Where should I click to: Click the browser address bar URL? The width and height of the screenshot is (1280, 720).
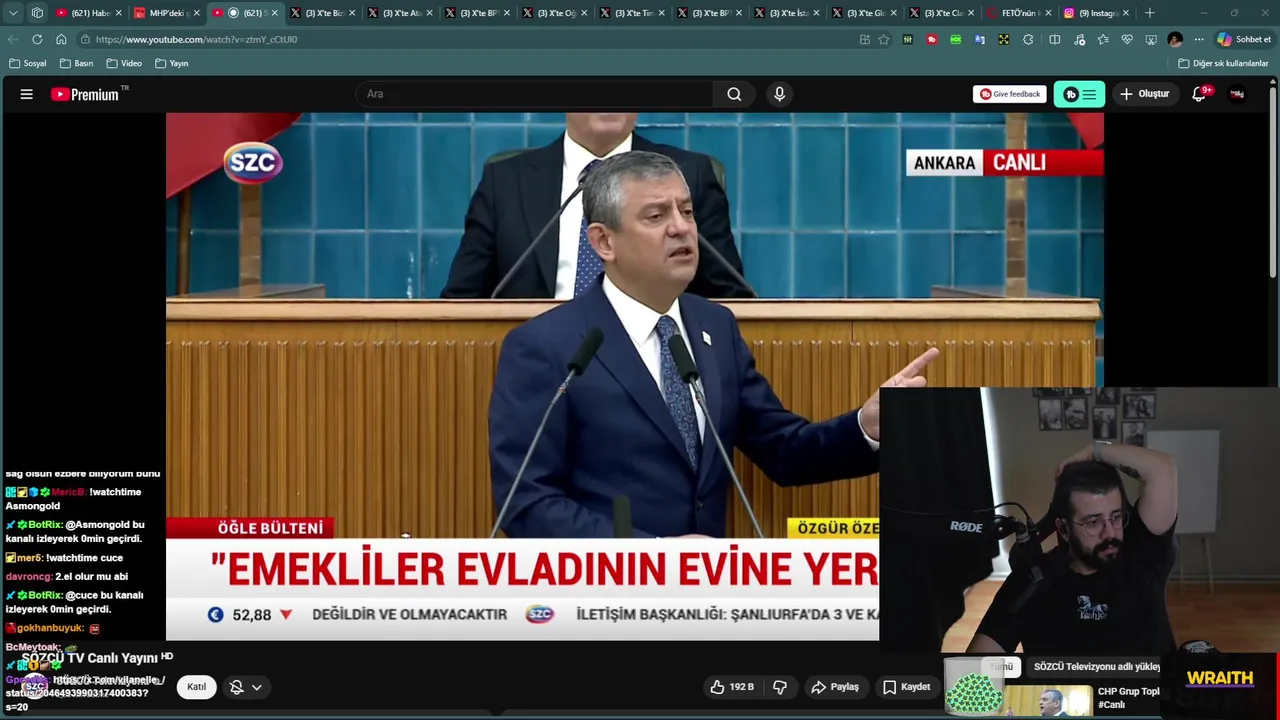coord(196,39)
